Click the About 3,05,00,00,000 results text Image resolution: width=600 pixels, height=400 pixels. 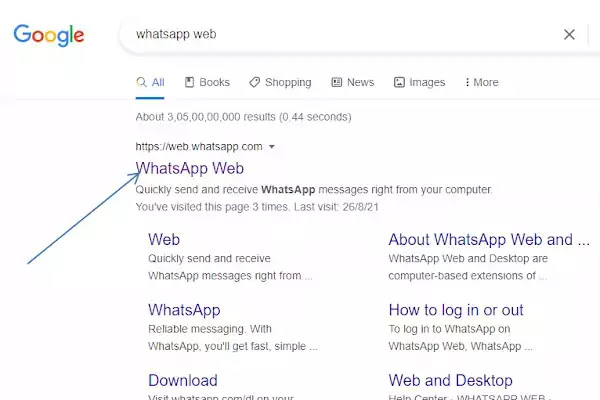click(x=243, y=117)
